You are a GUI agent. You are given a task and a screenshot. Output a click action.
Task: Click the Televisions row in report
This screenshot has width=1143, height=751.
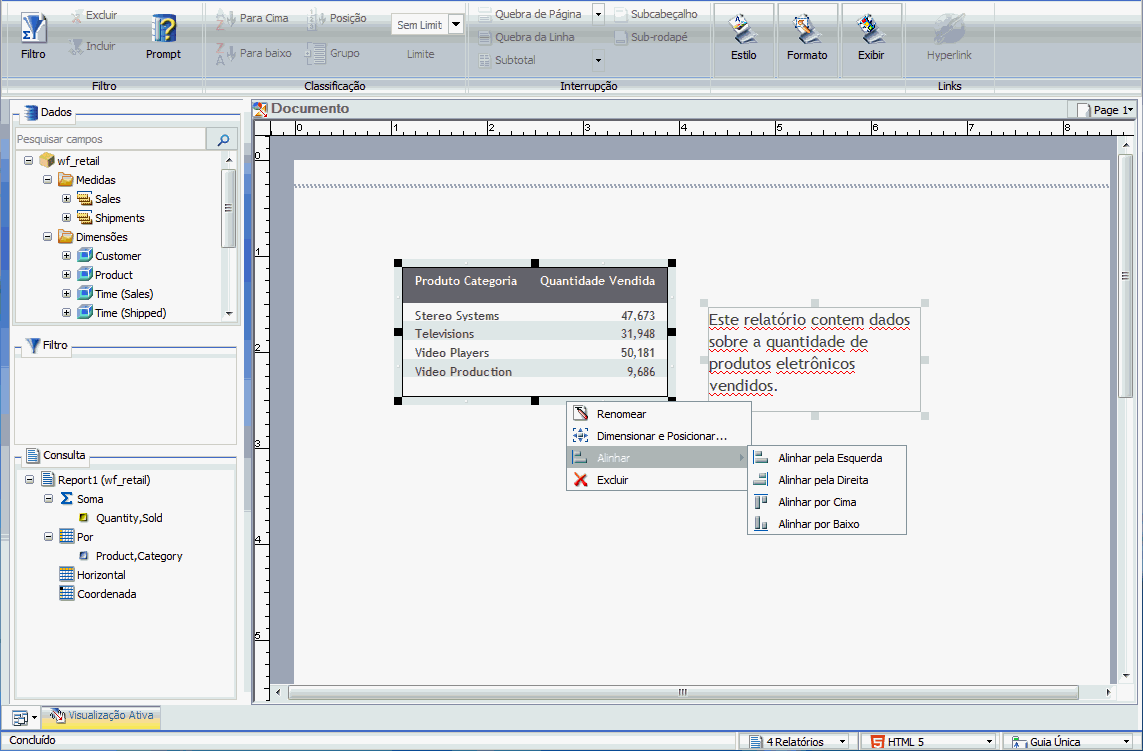pyautogui.click(x=535, y=334)
